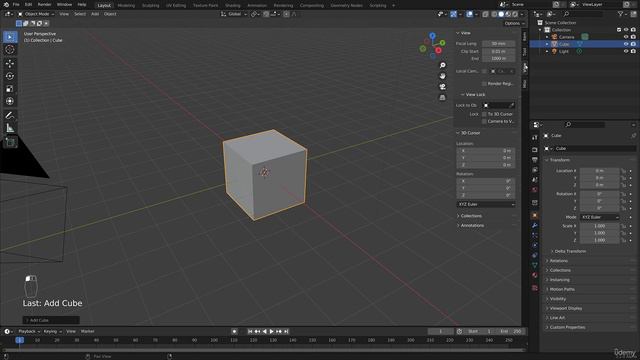The image size is (640, 360).
Task: Hide Light in viewport via eye icon
Action: click(x=626, y=51)
